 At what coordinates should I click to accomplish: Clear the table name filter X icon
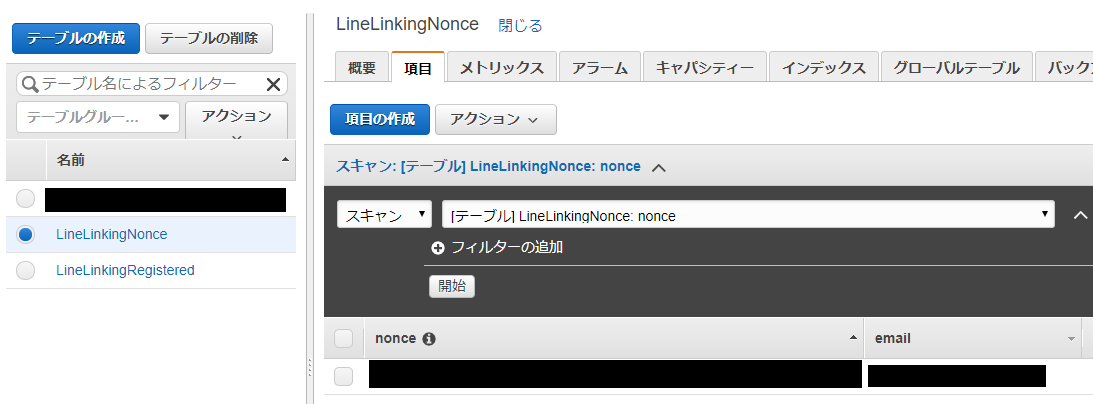(x=273, y=84)
